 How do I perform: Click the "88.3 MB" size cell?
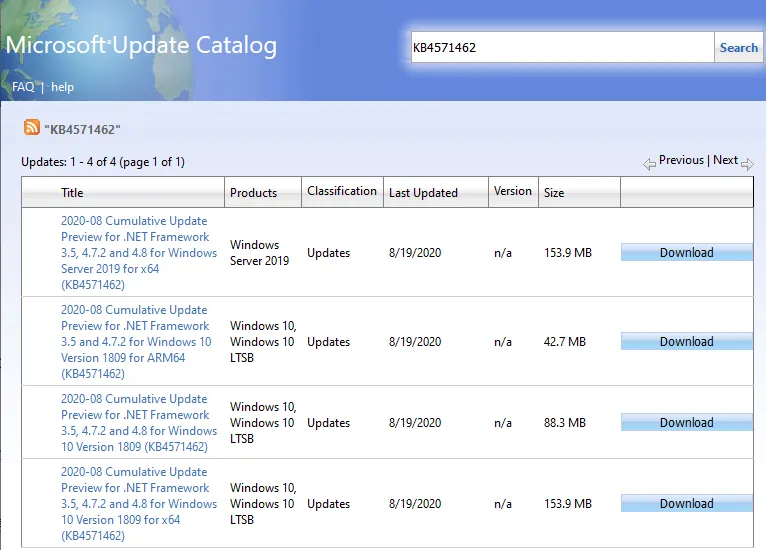point(565,423)
